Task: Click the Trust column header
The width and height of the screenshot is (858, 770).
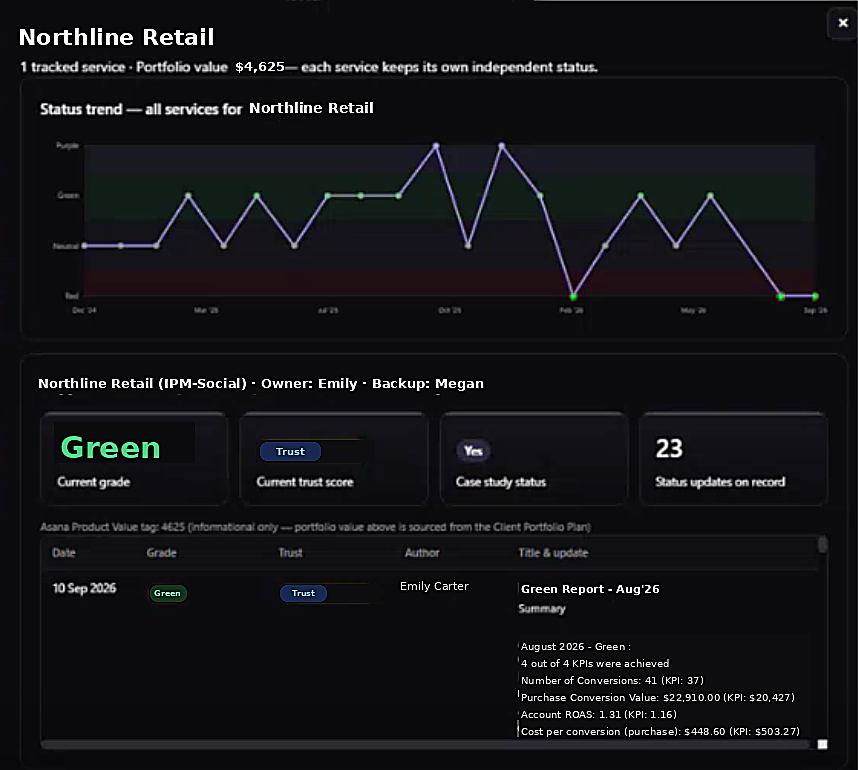Action: pyautogui.click(x=290, y=553)
